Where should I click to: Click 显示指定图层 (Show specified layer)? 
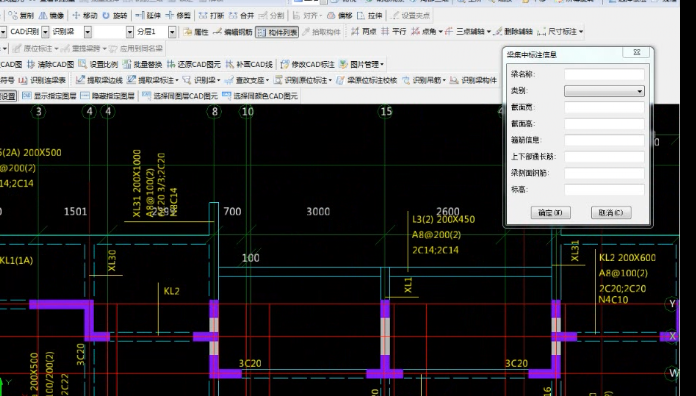pyautogui.click(x=49, y=96)
